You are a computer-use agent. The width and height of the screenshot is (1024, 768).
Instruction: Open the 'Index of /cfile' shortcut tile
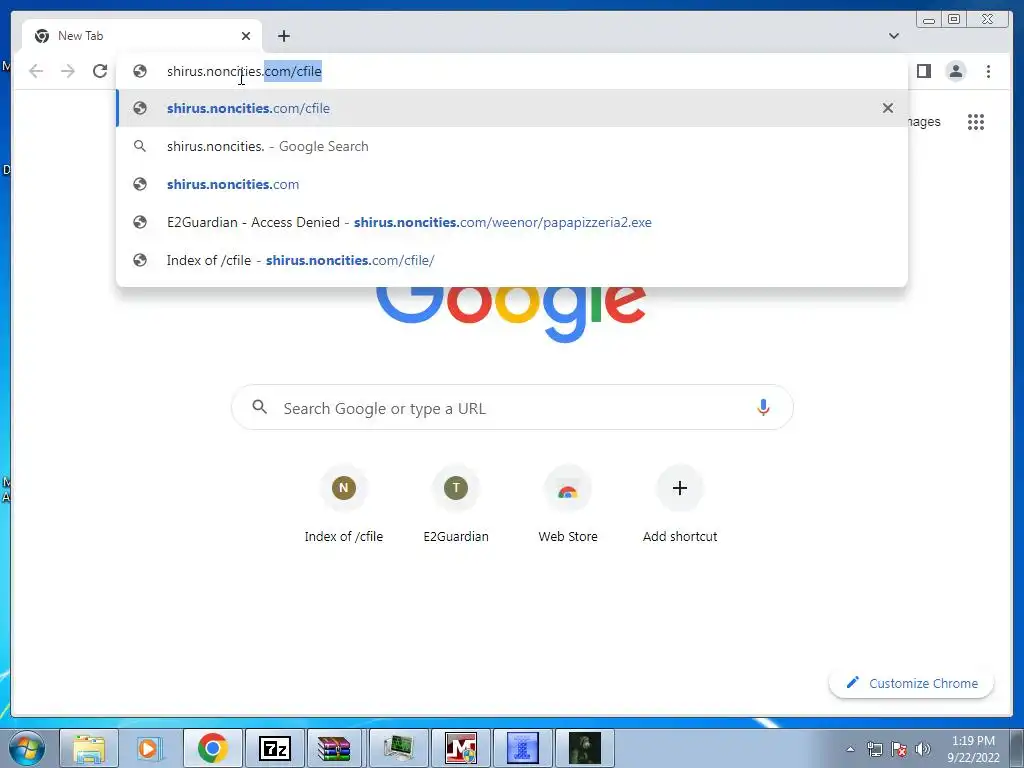(344, 505)
